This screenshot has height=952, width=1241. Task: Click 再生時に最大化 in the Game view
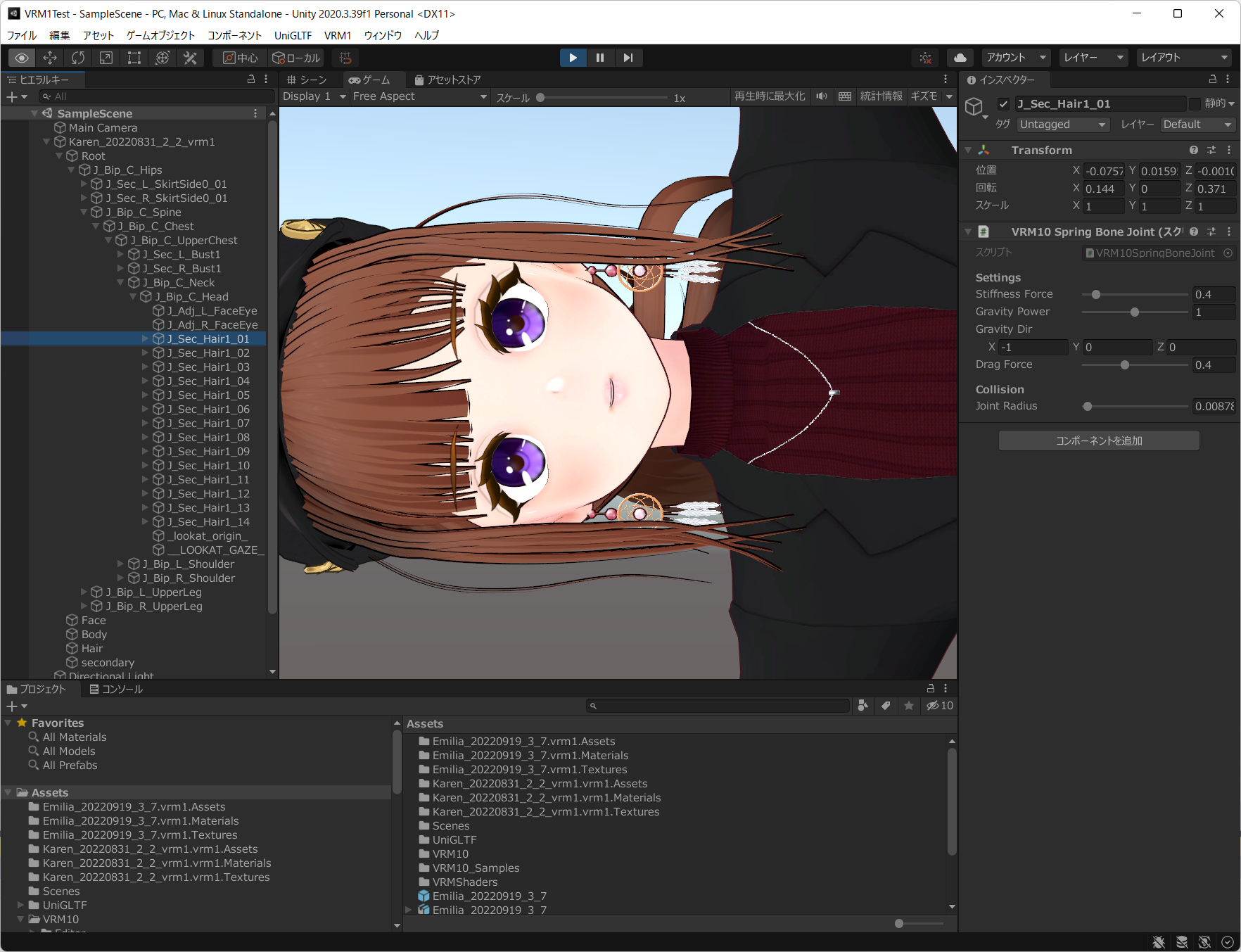pyautogui.click(x=769, y=96)
